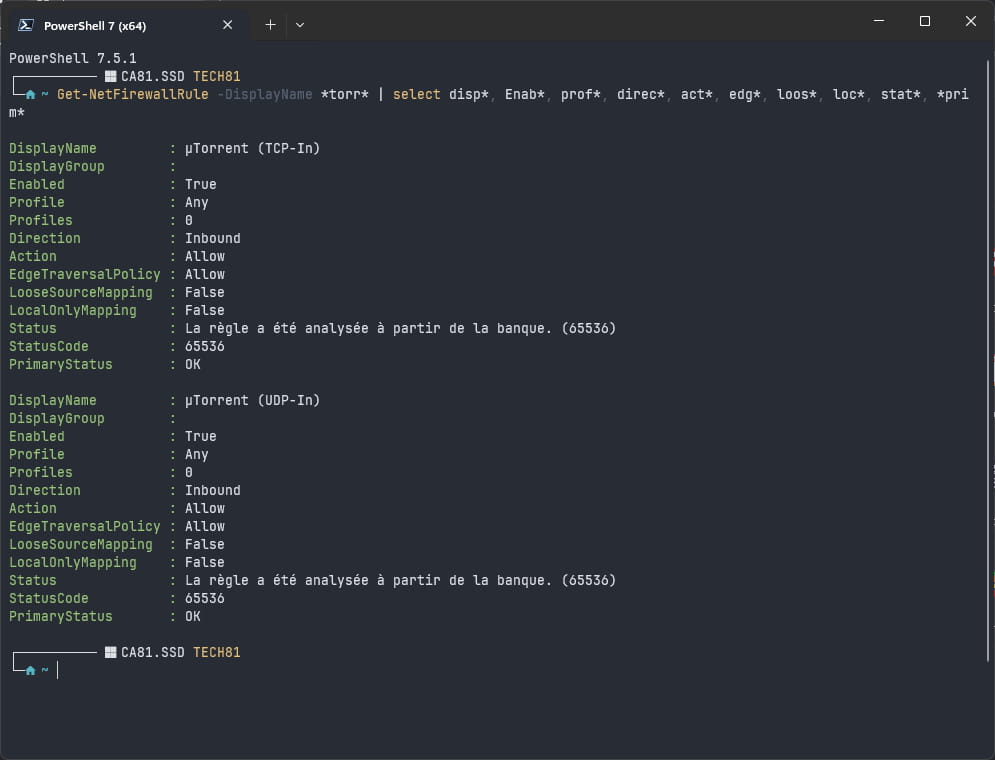Click the first StatusCode value 65536
This screenshot has width=995, height=760.
[x=204, y=346]
